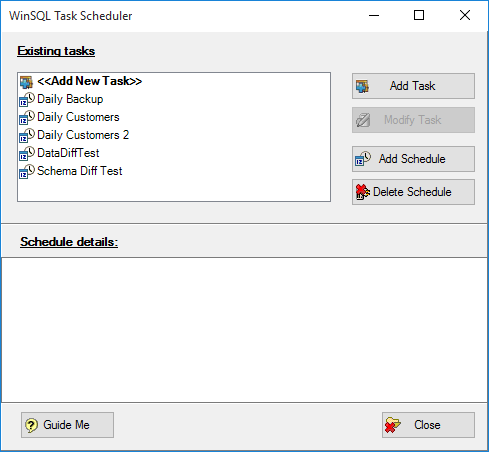Select the <<Add New Task>> list entry
This screenshot has width=489, height=452.
tap(89, 81)
